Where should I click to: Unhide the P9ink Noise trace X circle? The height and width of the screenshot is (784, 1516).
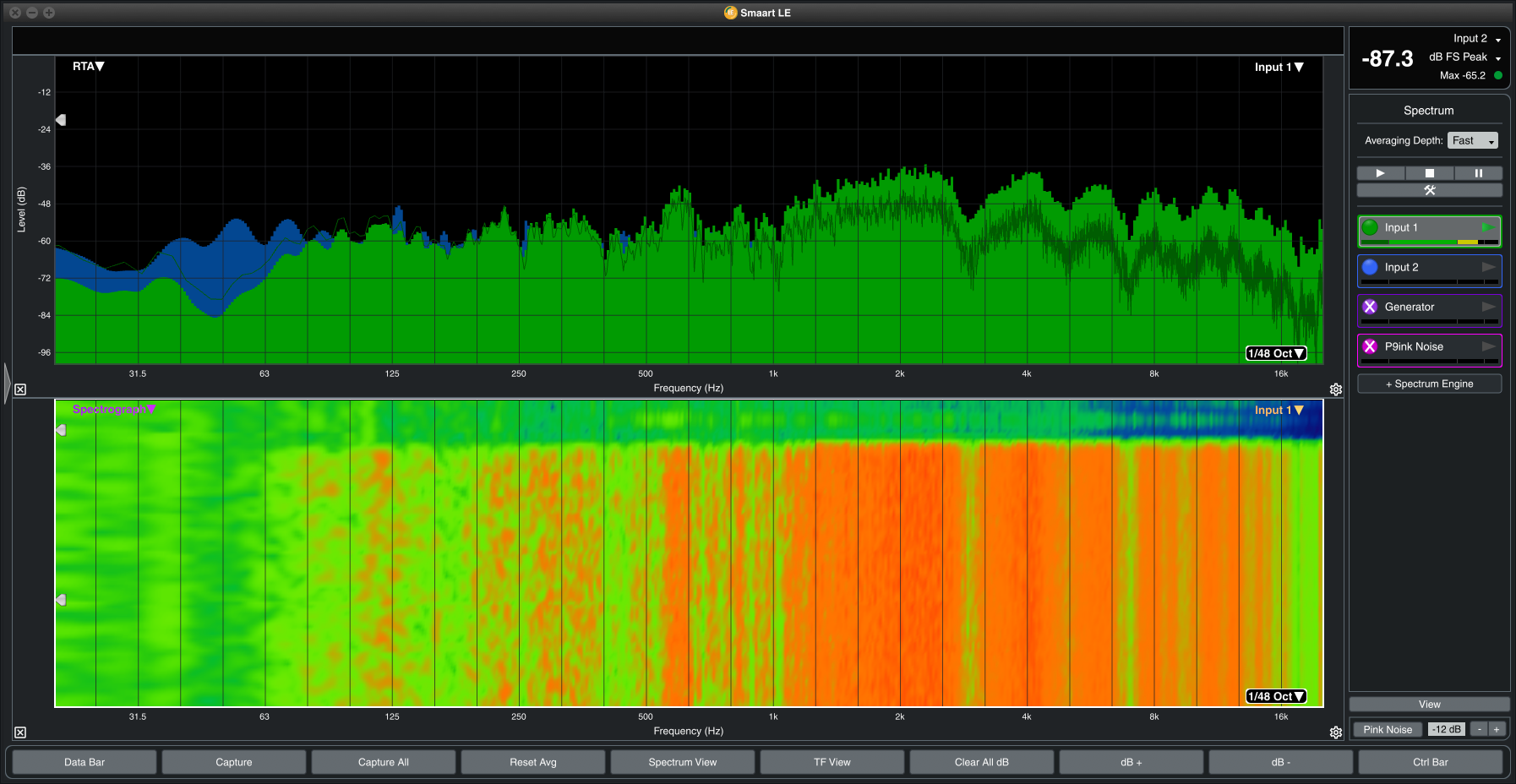point(1370,346)
